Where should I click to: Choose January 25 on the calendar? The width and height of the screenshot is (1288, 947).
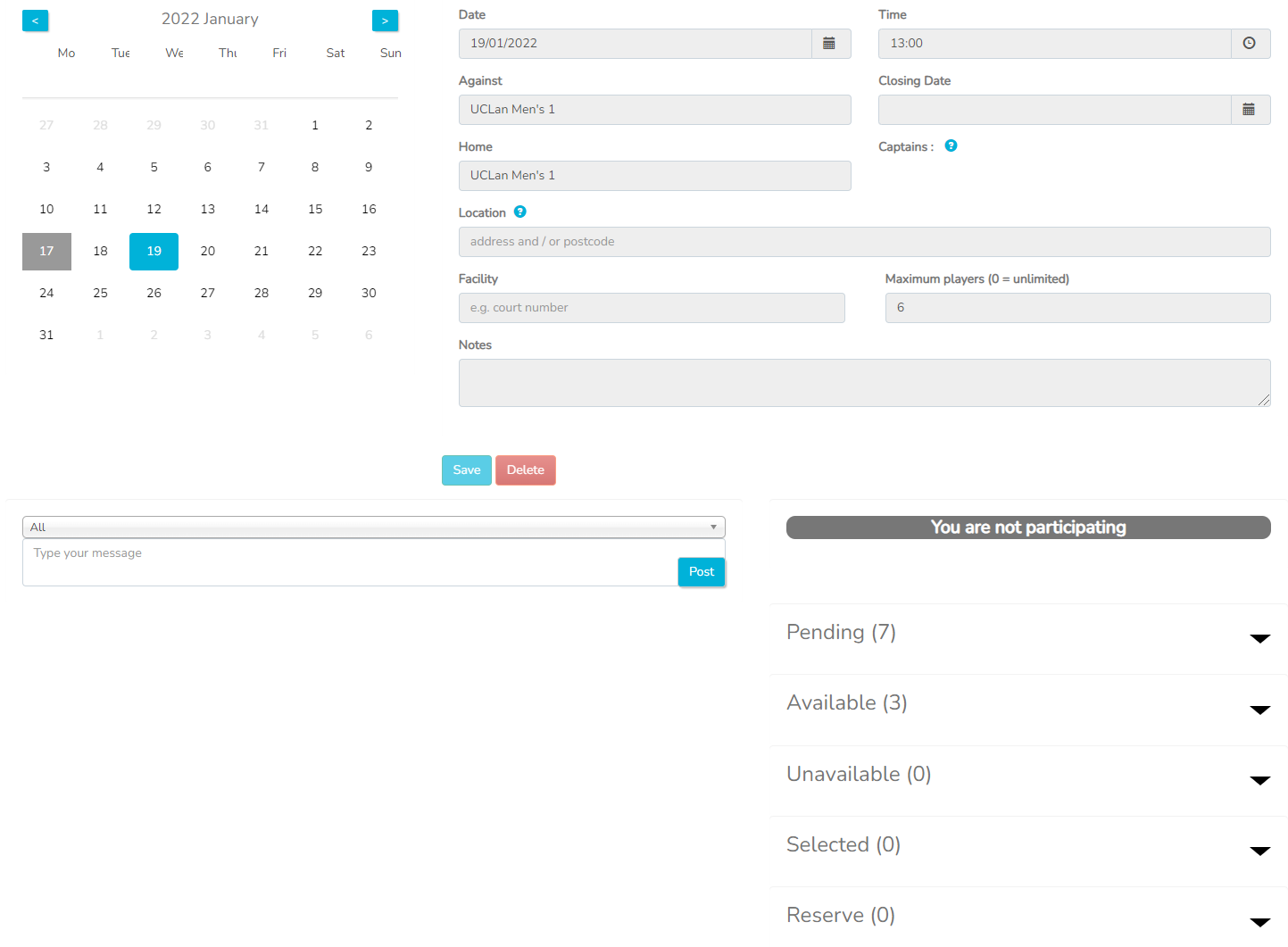(100, 294)
